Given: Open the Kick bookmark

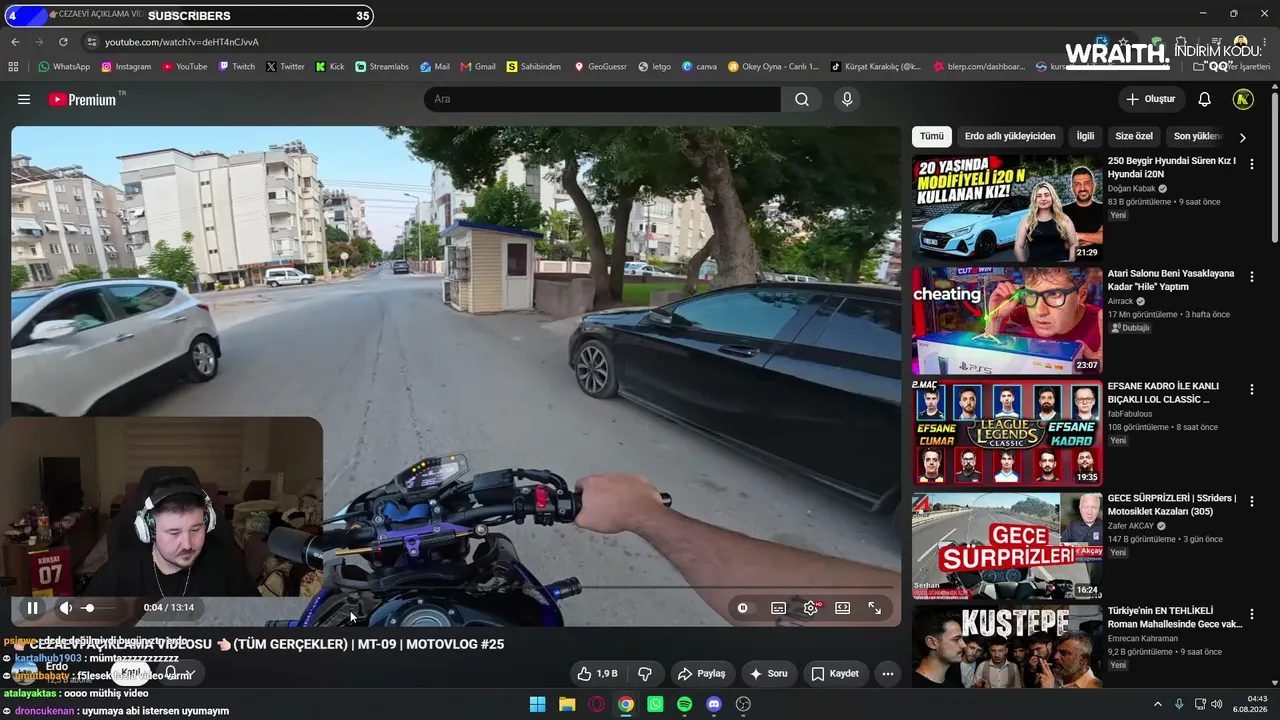Looking at the screenshot, I should click(x=330, y=67).
